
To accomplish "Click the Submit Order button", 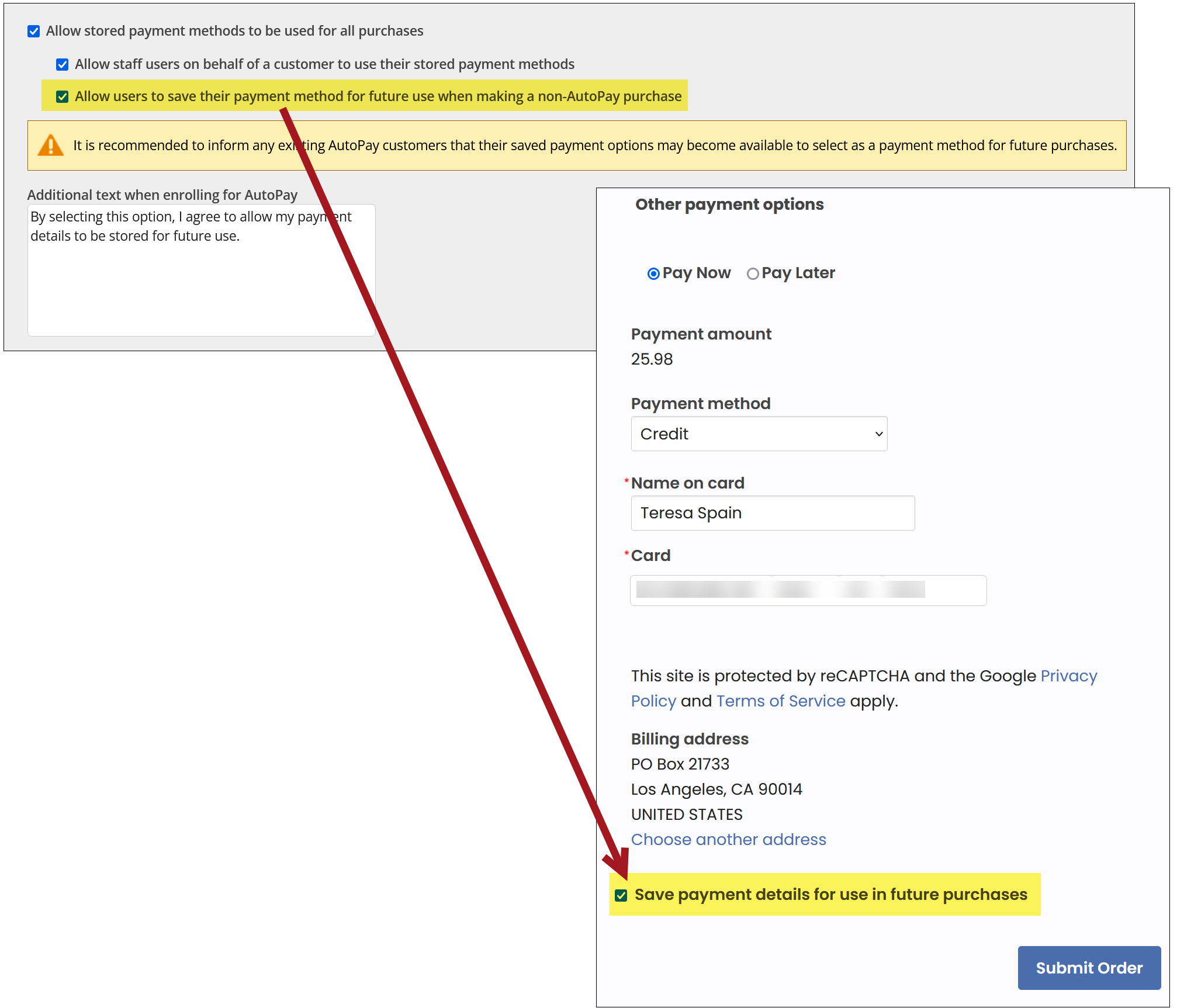I will coord(1089,968).
